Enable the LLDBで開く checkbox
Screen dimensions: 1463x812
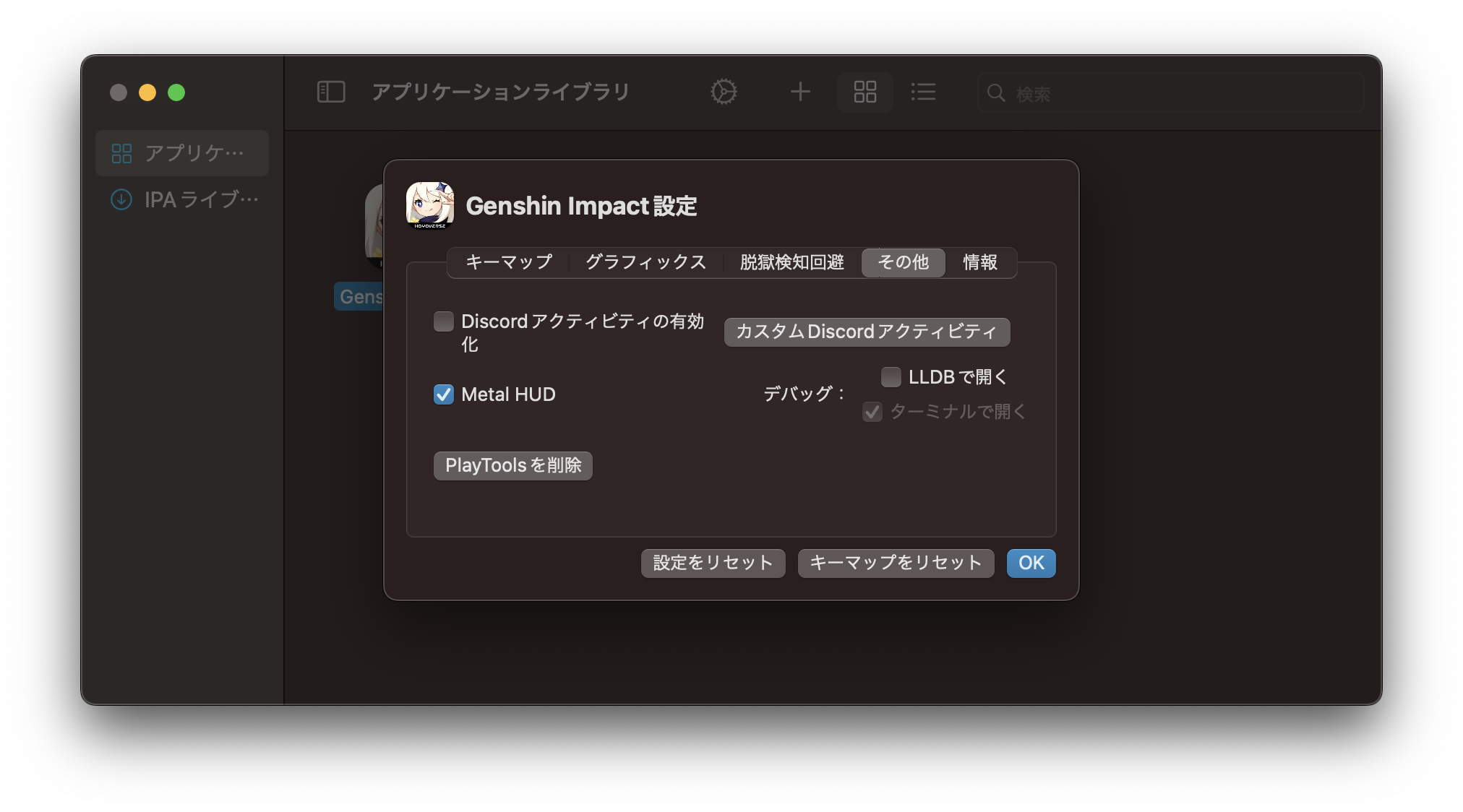coord(891,377)
